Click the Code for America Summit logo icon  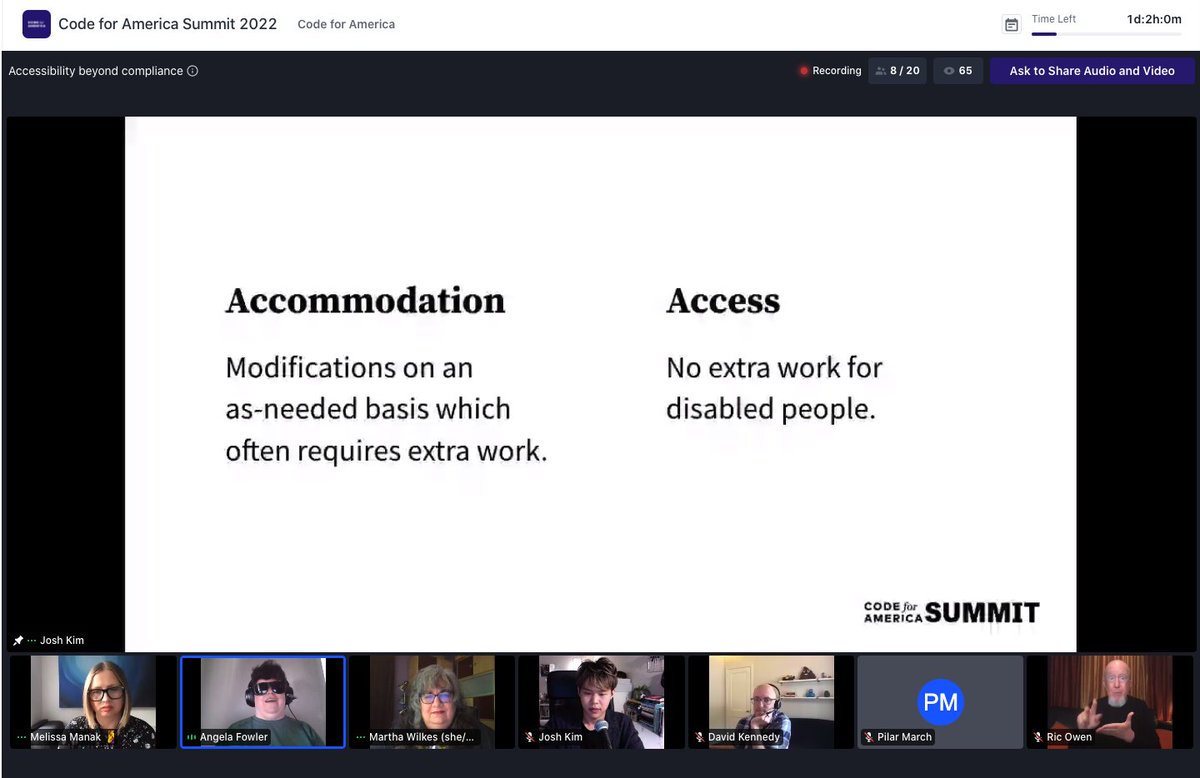[36, 23]
